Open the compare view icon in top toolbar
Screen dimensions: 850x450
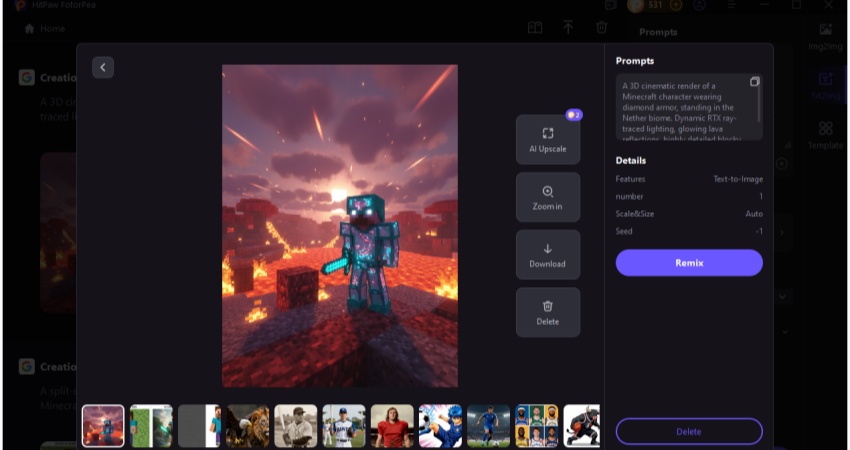click(x=535, y=28)
